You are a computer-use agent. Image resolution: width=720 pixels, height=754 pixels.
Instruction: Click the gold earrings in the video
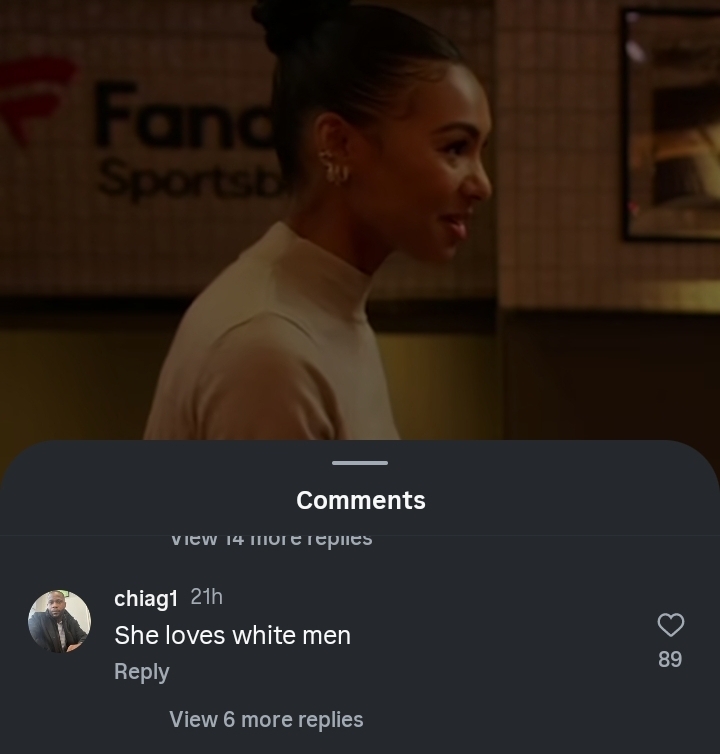pyautogui.click(x=333, y=166)
